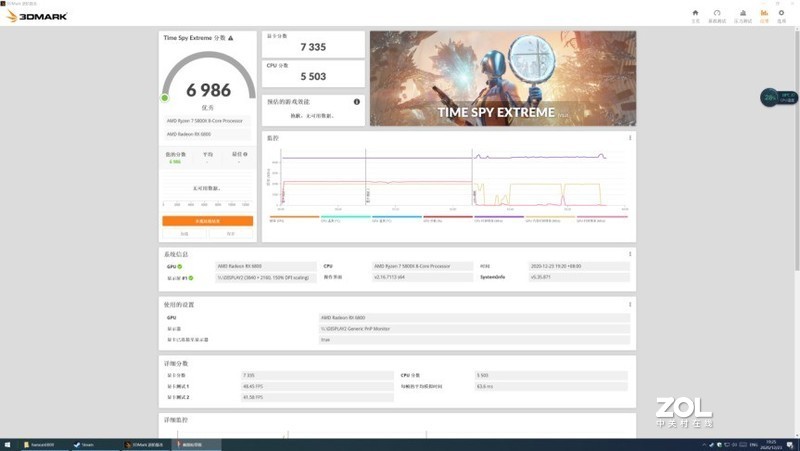The image size is (800, 451).
Task: Click the green check next to GPU label
Action: coord(180,266)
